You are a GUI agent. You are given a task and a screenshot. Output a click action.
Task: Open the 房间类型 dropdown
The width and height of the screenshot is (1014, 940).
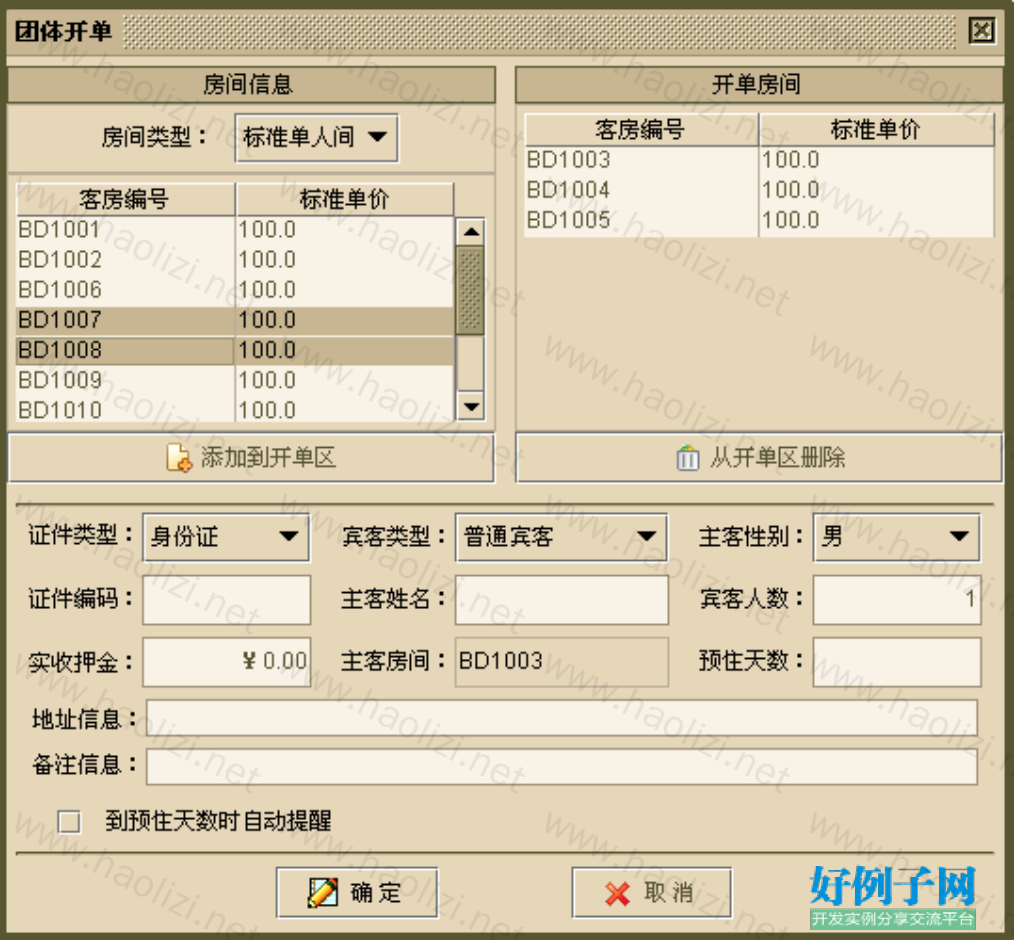tap(316, 137)
